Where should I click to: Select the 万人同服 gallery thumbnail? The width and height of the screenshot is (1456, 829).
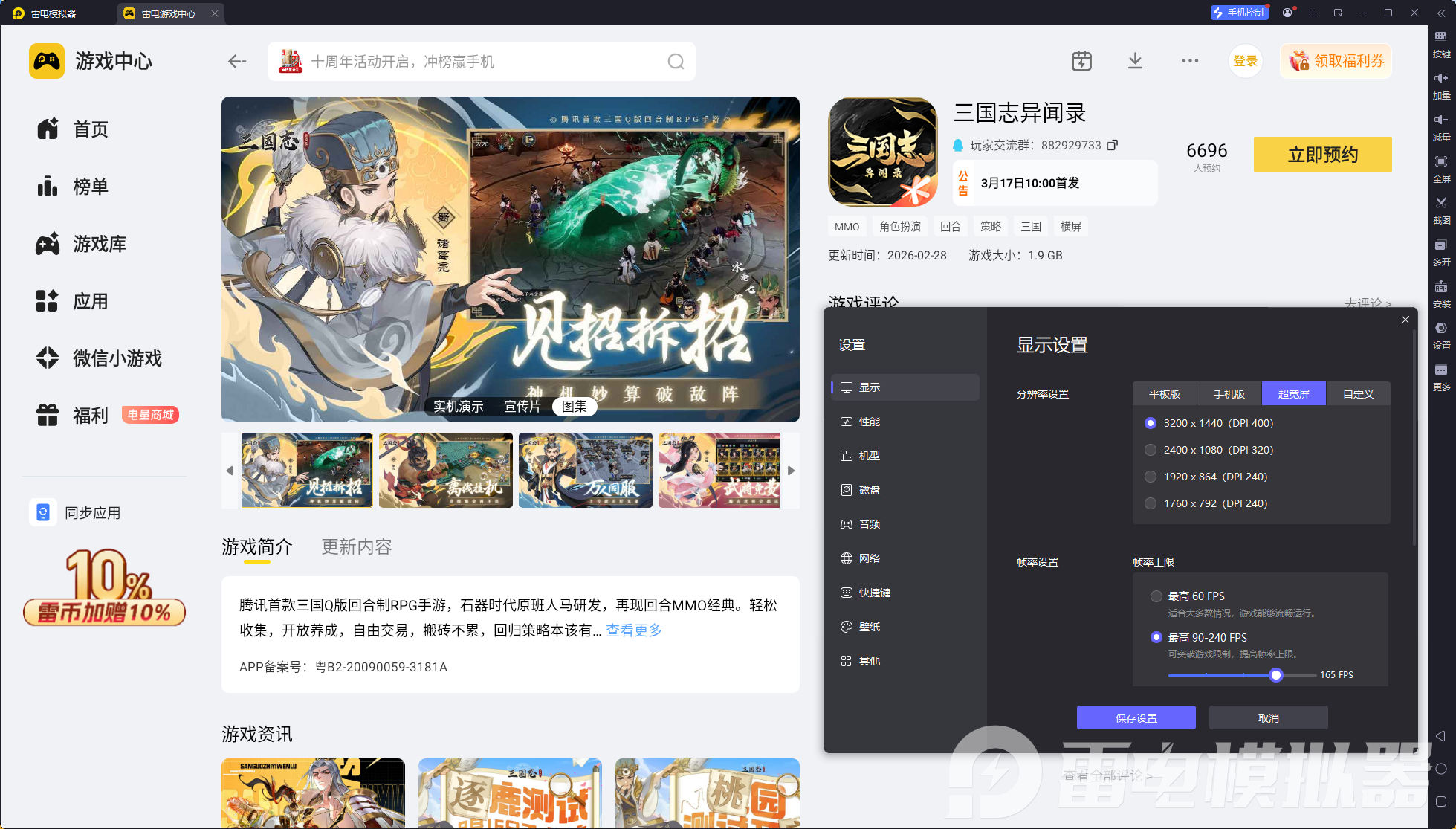click(x=585, y=471)
